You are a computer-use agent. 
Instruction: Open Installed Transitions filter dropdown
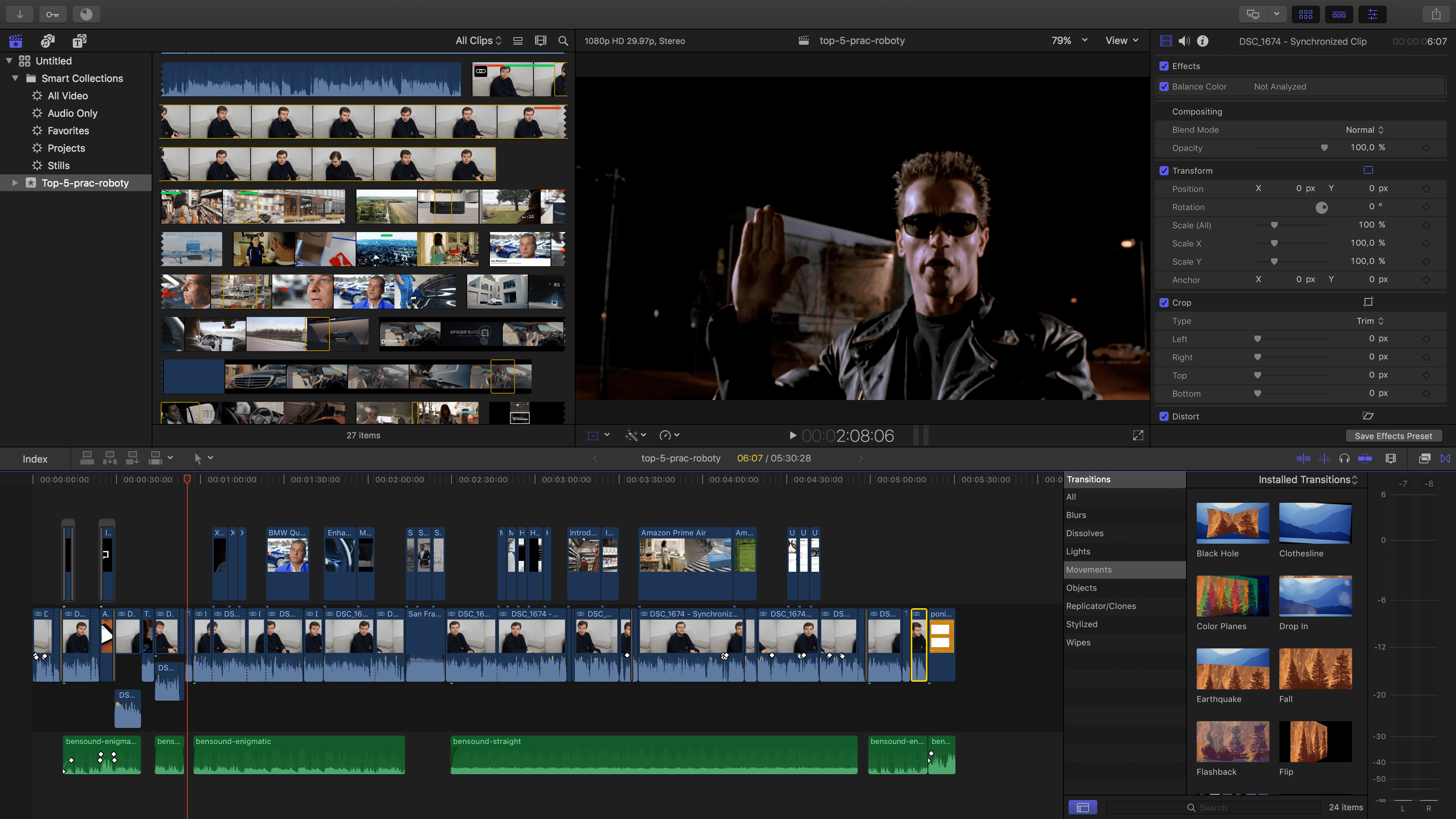click(1307, 479)
